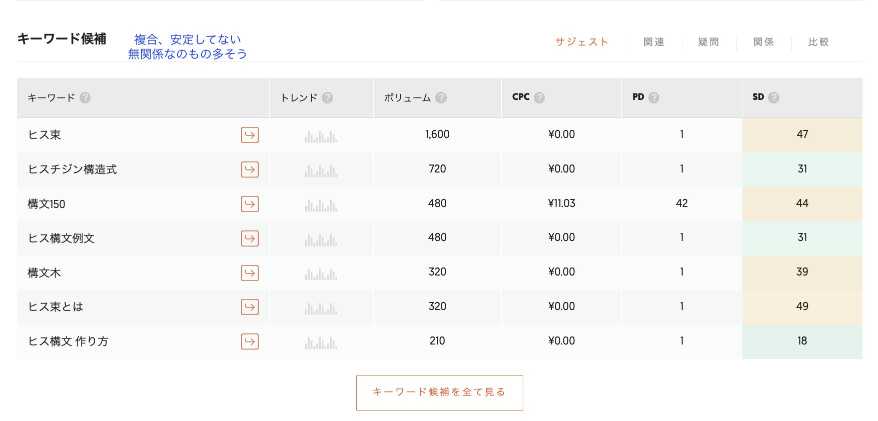Click help icon next to SD header
878x421 pixels.
(773, 98)
